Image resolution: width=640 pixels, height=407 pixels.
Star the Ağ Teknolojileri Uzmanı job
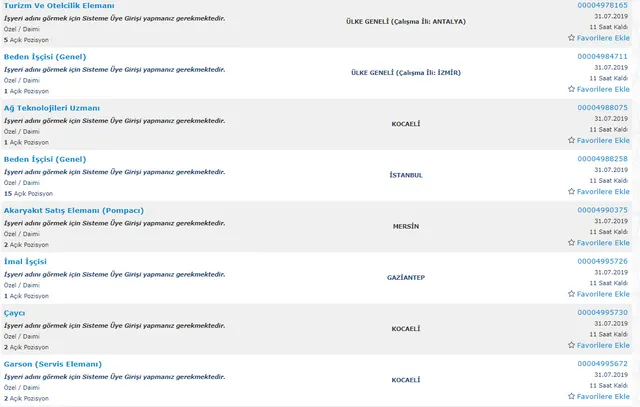point(572,140)
